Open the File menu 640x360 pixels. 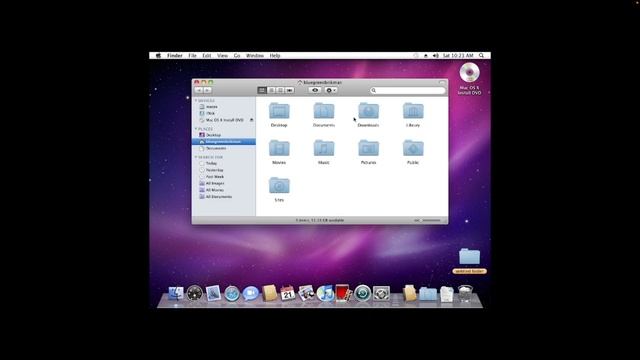coord(192,56)
